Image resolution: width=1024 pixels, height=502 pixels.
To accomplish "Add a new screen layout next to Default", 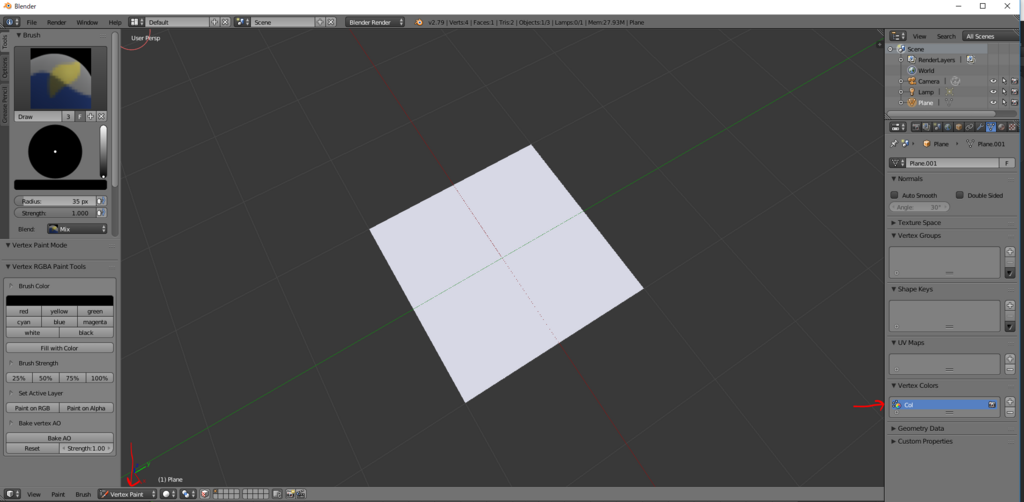I will coord(214,22).
